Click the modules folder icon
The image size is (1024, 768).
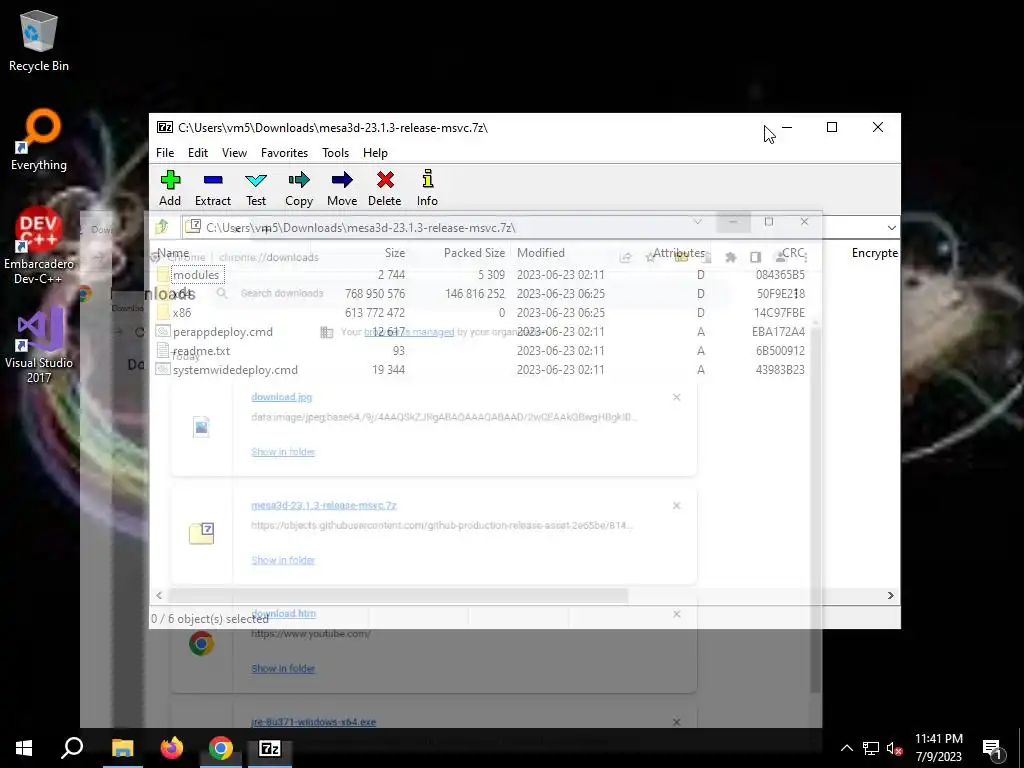click(x=163, y=275)
